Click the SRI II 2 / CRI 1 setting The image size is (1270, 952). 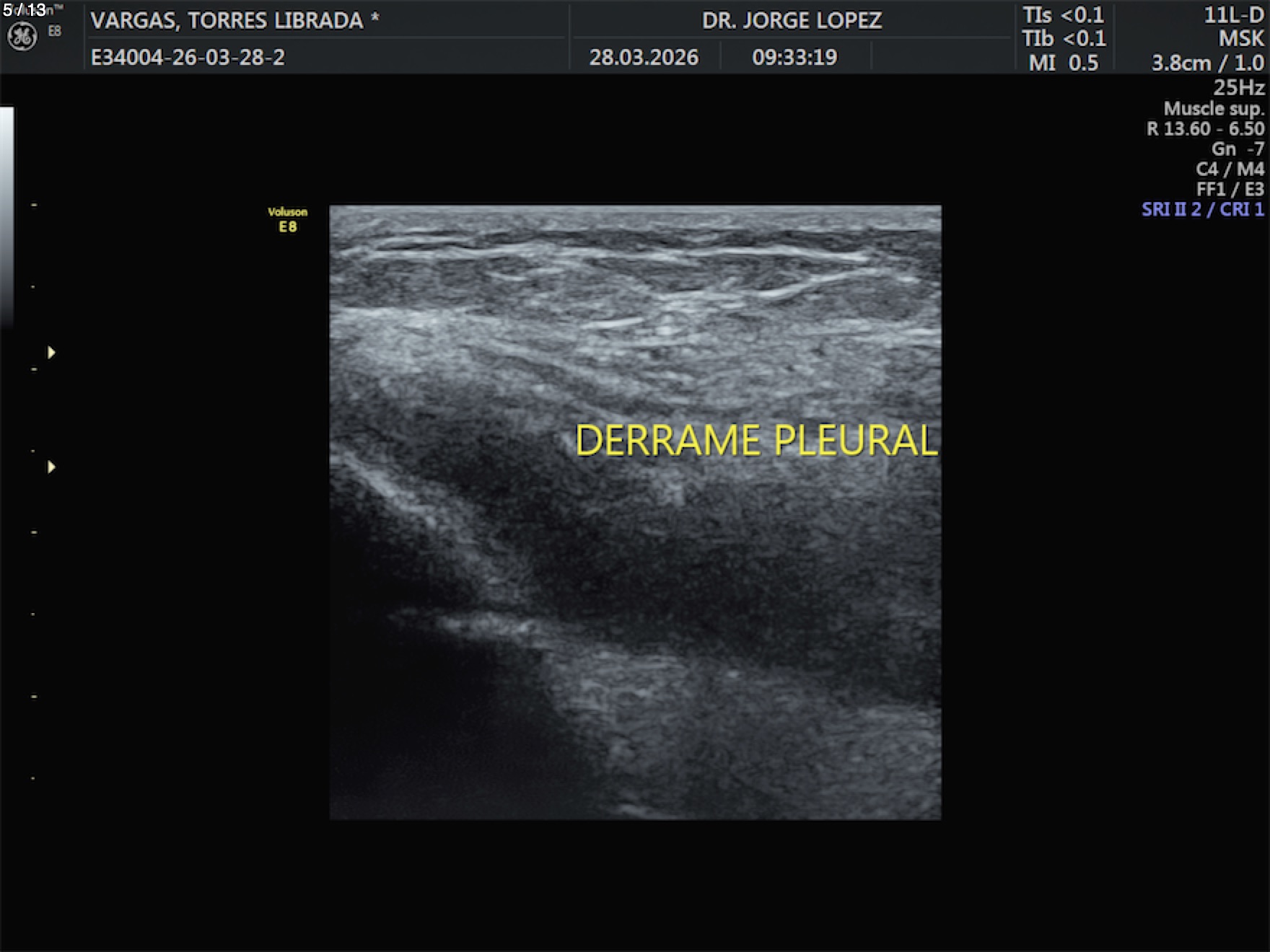(x=1202, y=210)
